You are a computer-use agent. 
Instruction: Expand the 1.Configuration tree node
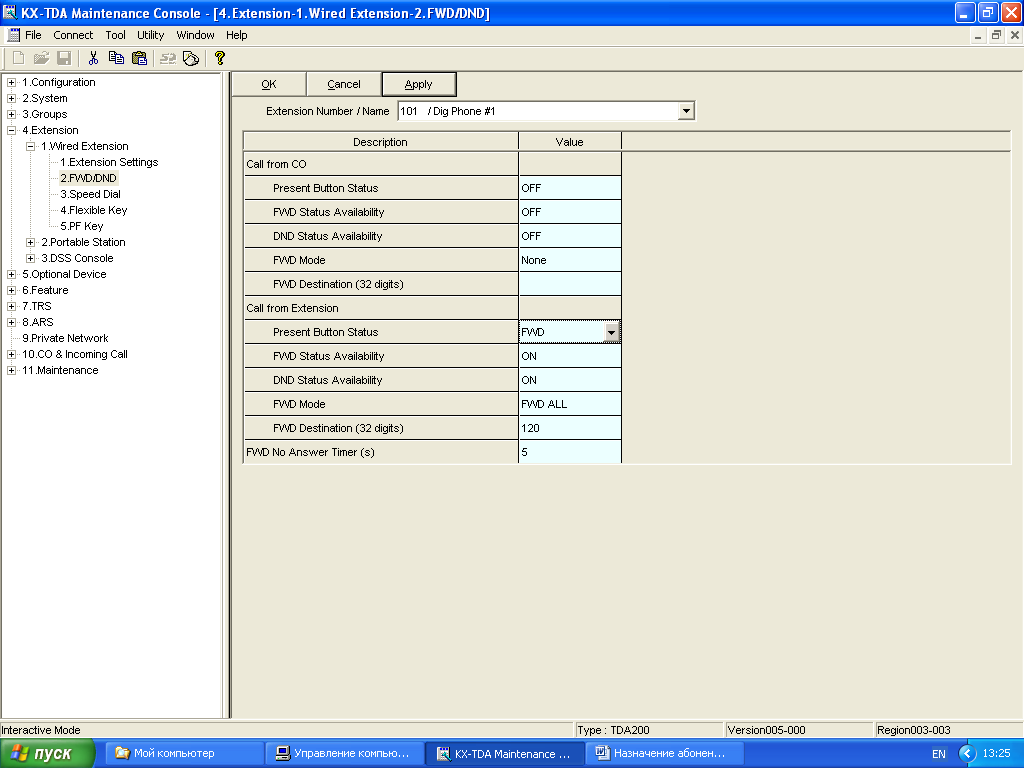pyautogui.click(x=11, y=82)
